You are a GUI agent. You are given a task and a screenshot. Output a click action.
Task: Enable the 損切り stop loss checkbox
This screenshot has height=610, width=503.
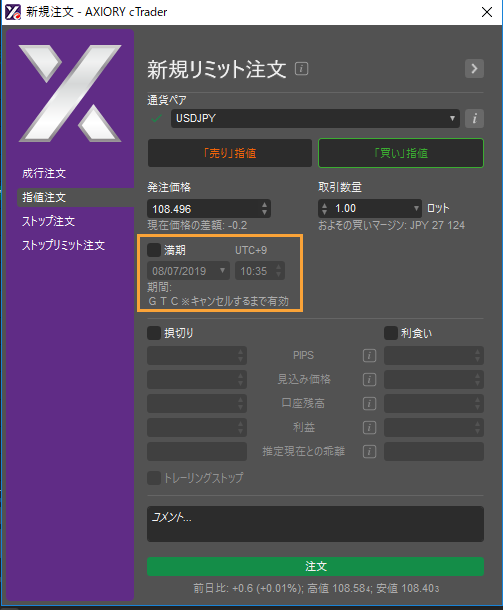point(154,333)
